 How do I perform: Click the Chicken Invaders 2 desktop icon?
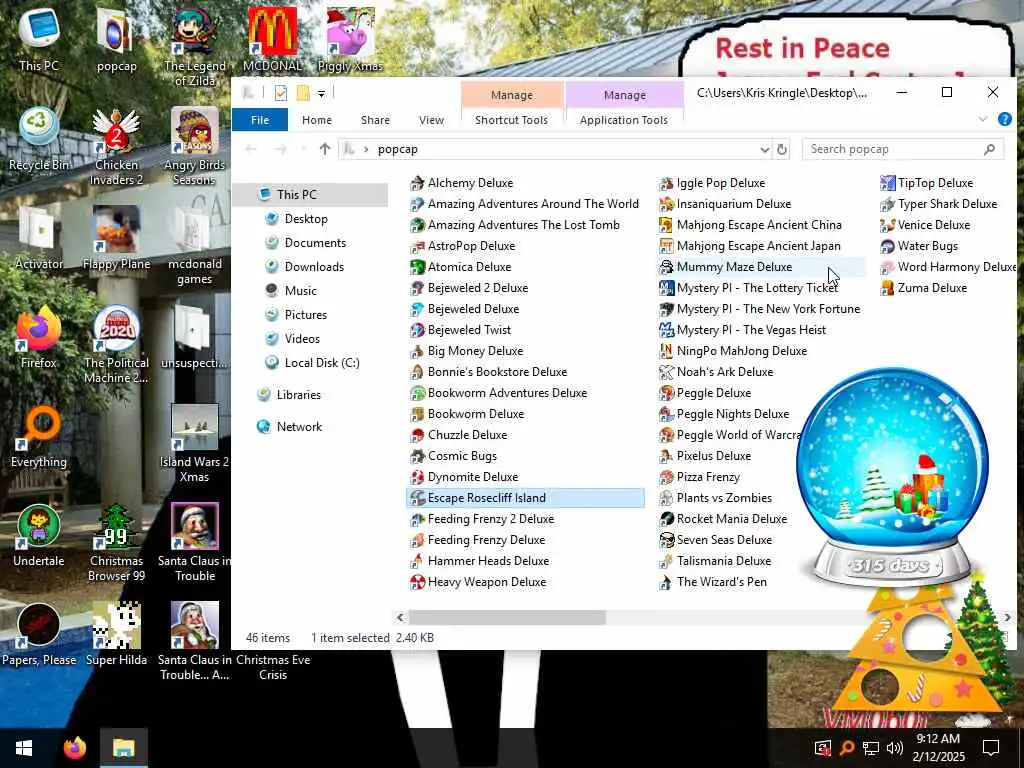[x=116, y=147]
